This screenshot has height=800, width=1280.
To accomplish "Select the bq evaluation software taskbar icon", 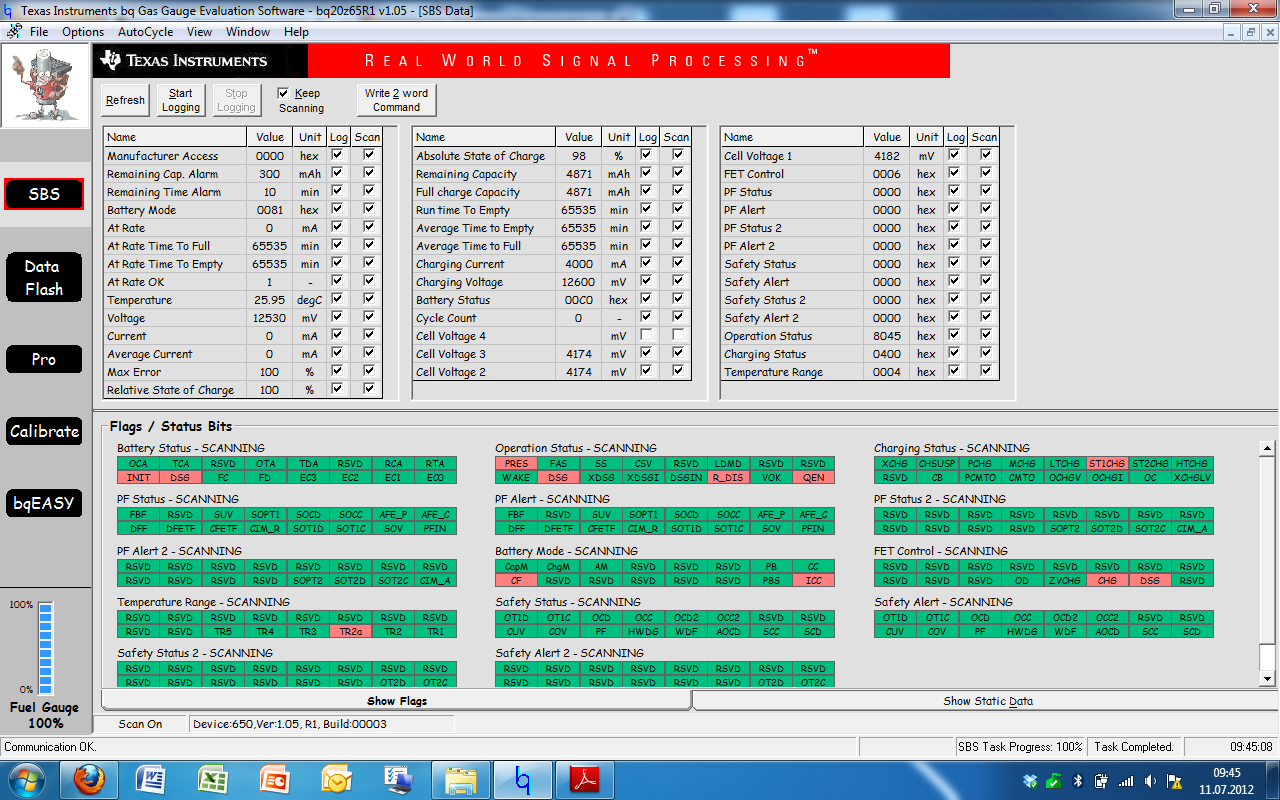I will (522, 779).
